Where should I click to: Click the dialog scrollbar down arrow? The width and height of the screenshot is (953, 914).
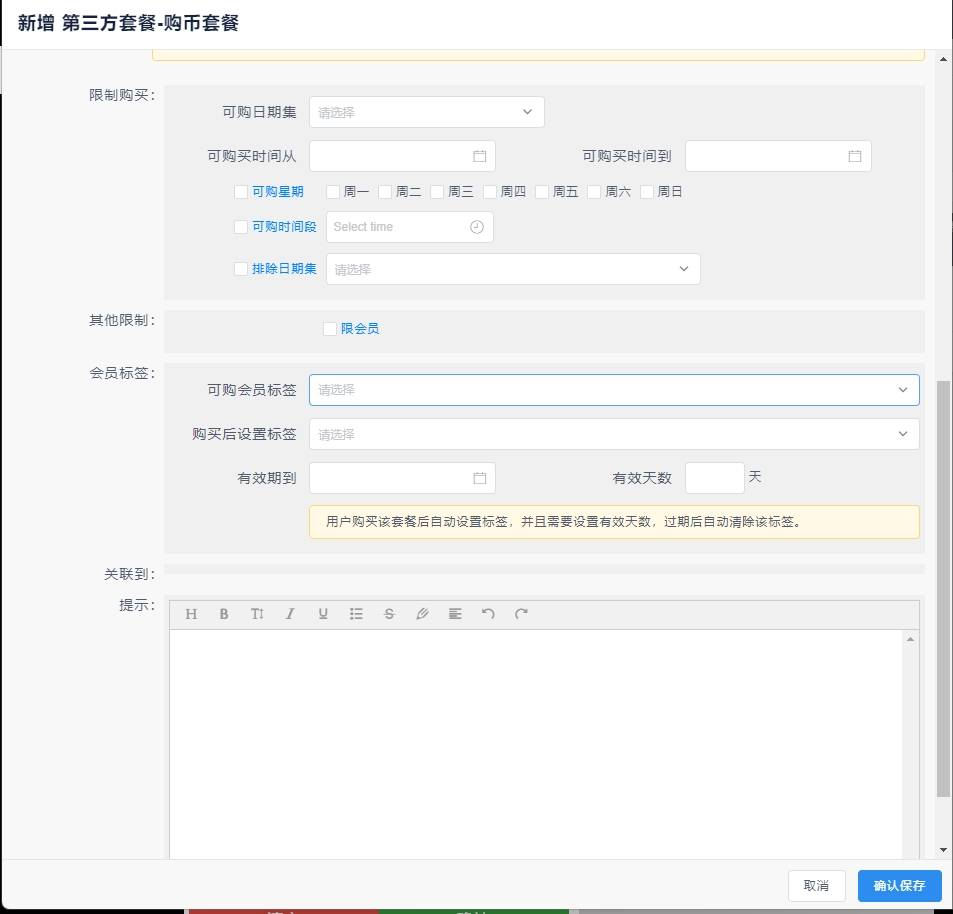[943, 850]
